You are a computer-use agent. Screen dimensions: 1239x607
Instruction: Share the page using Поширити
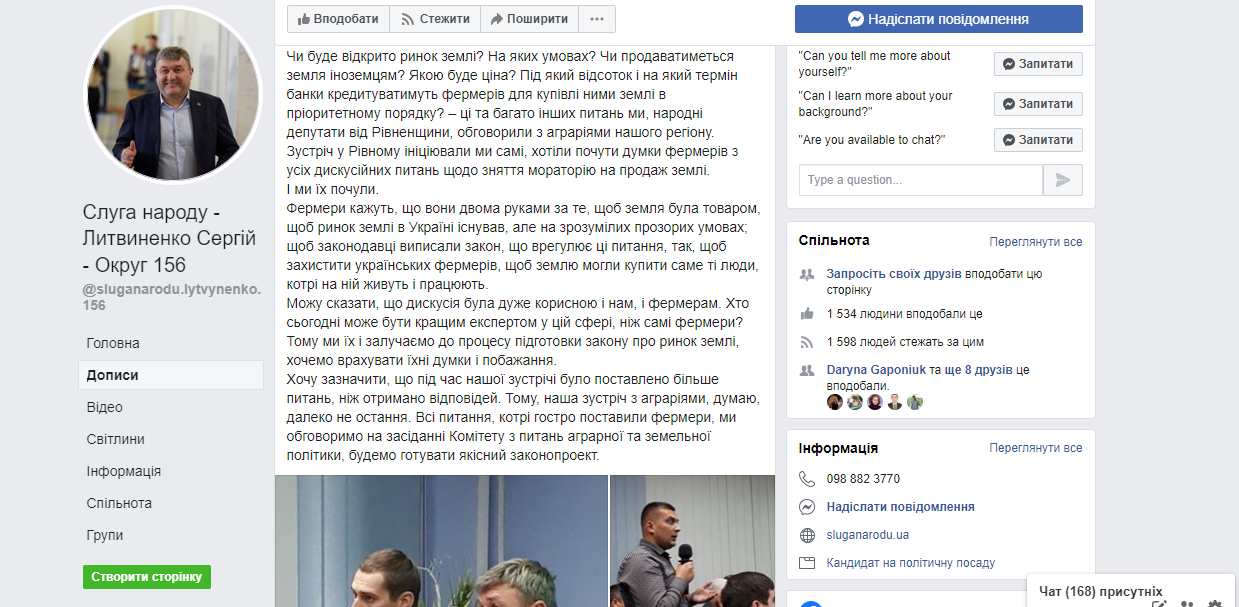[529, 19]
